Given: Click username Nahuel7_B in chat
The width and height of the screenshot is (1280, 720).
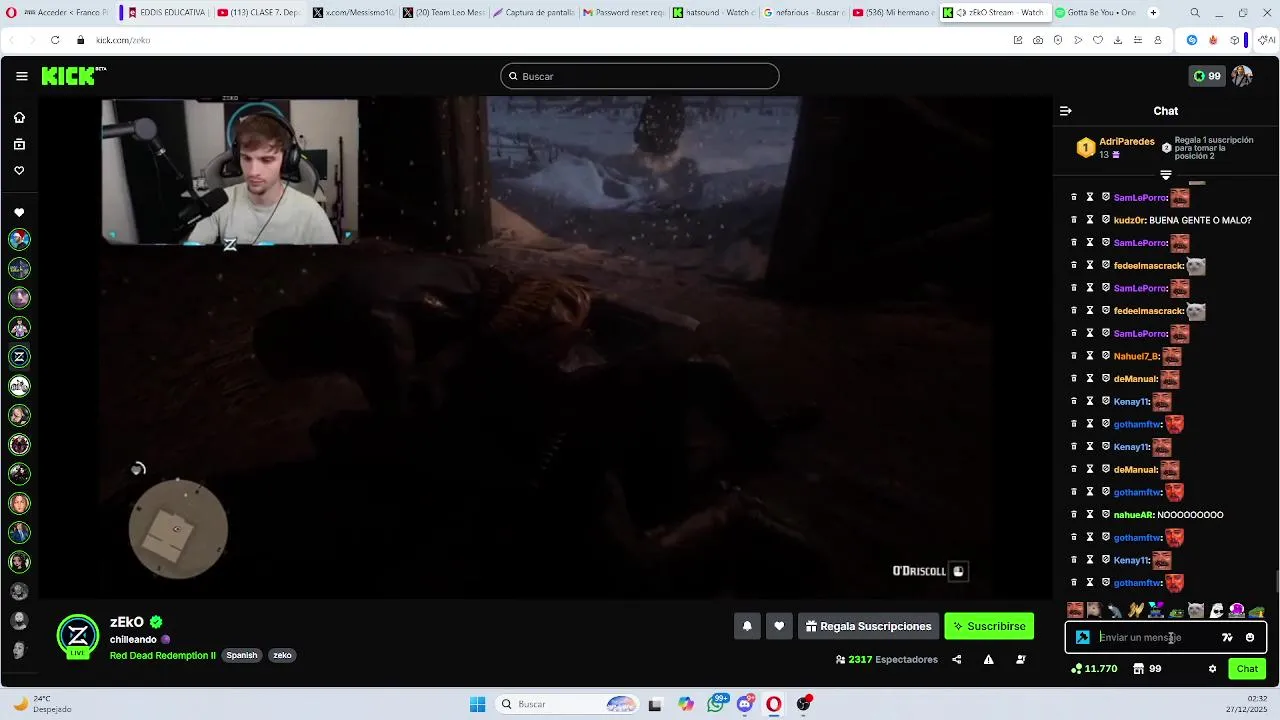Looking at the screenshot, I should pos(1136,356).
